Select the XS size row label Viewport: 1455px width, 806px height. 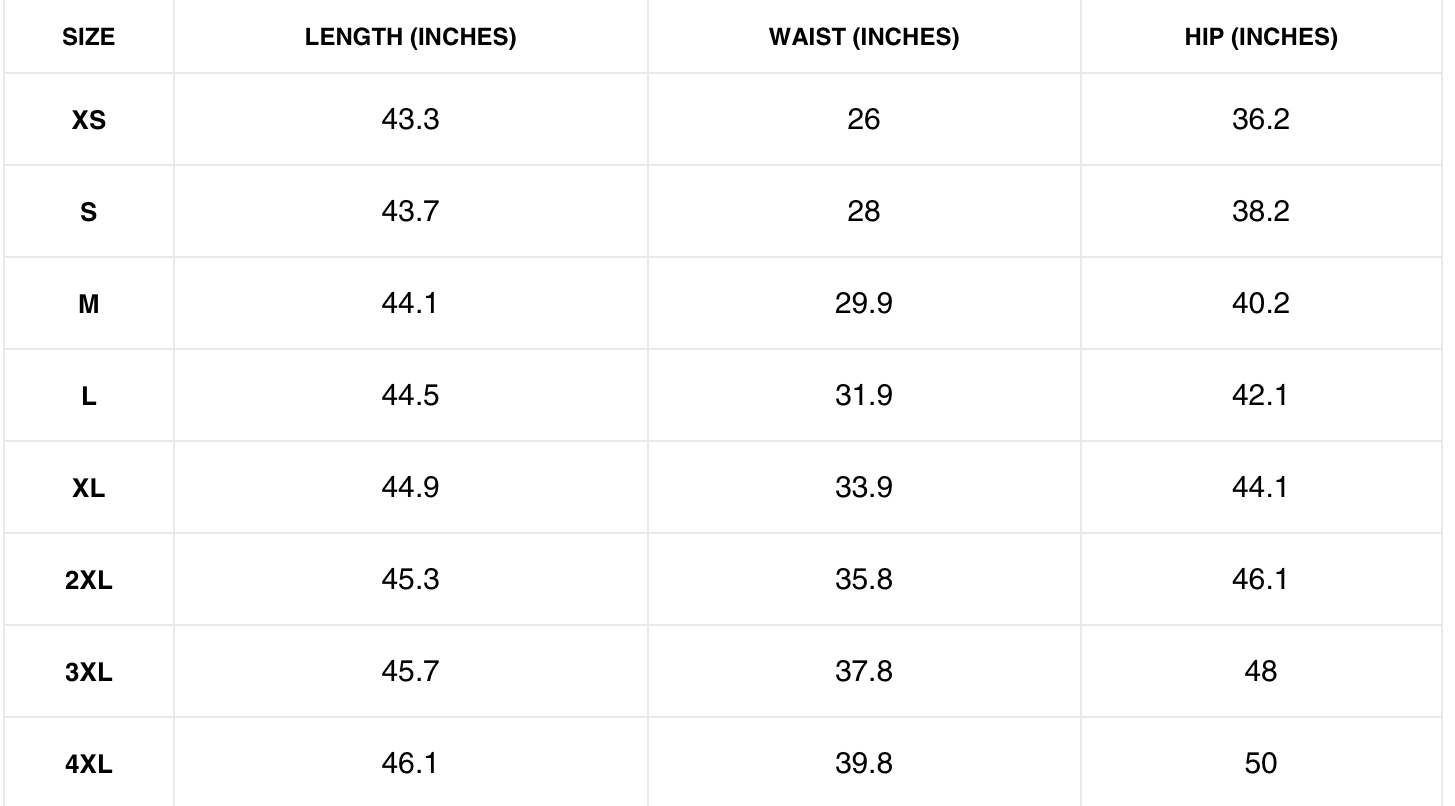point(89,120)
